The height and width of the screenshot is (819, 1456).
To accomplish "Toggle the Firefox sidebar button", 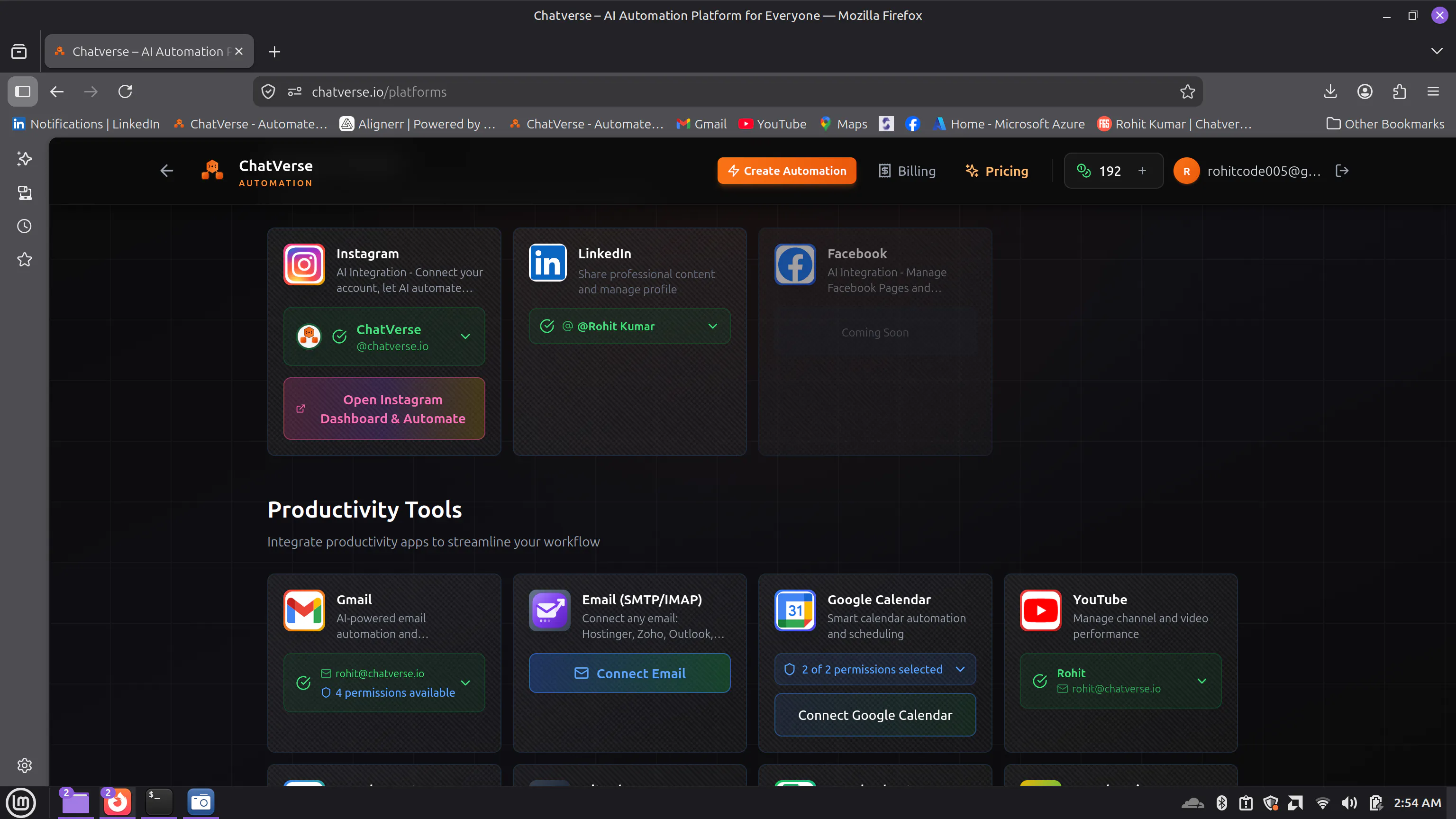I will [x=23, y=91].
